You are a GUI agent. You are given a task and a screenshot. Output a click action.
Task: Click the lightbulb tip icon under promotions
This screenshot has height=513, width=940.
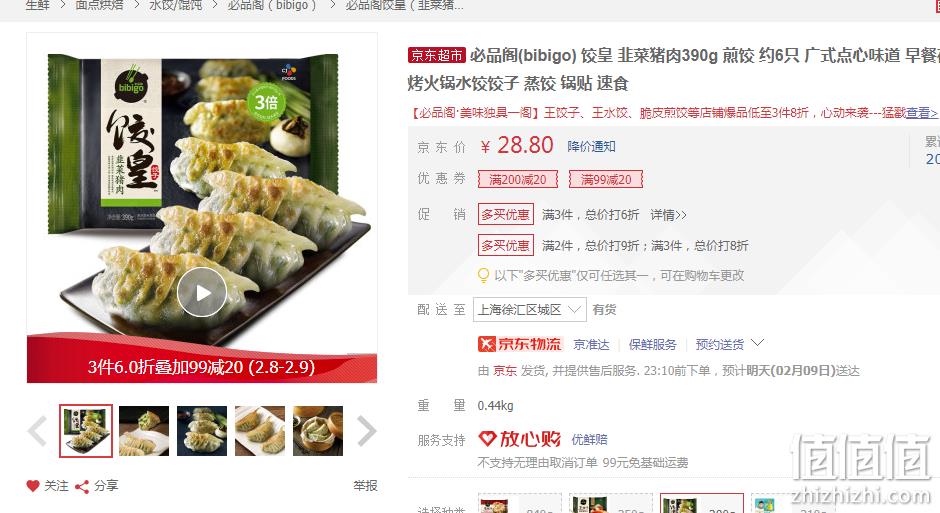click(483, 276)
